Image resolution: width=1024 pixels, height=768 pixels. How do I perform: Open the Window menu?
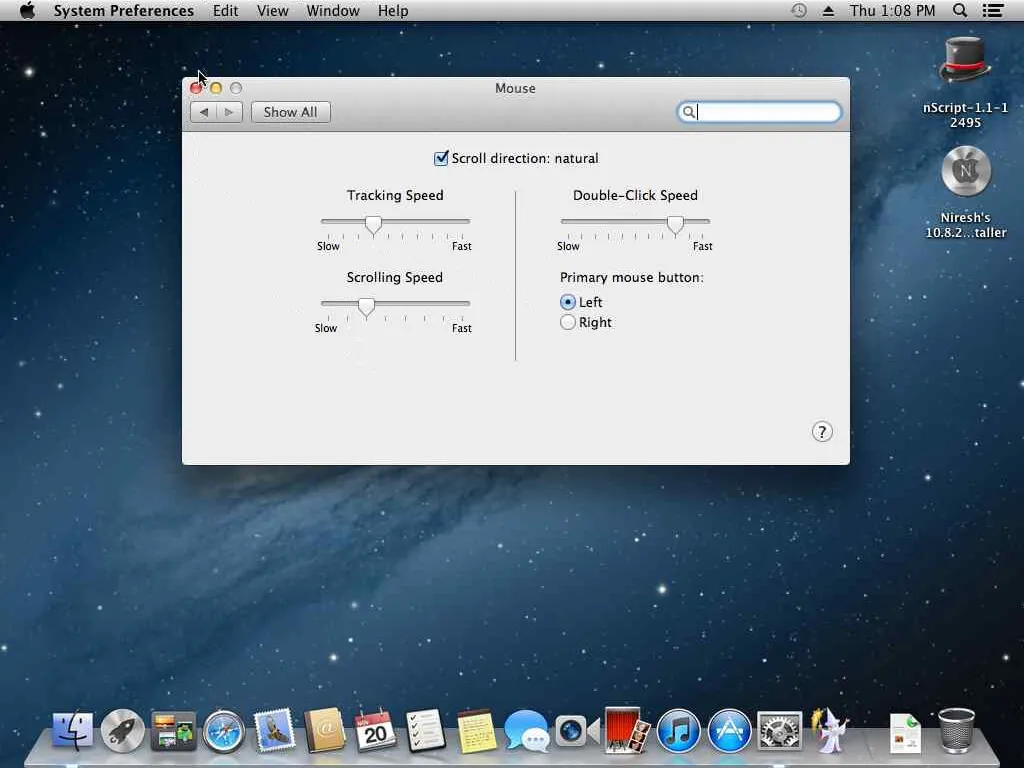click(x=333, y=10)
